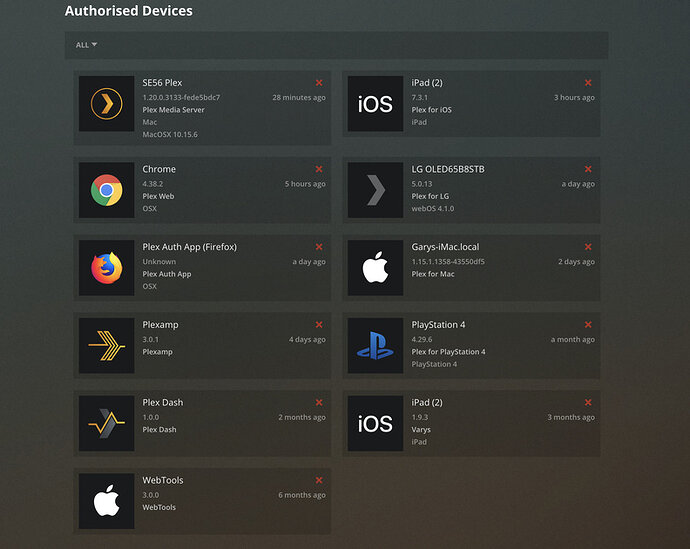This screenshot has height=549, width=690.
Task: Click the 'Plex for LG' product label
Action: [430, 196]
